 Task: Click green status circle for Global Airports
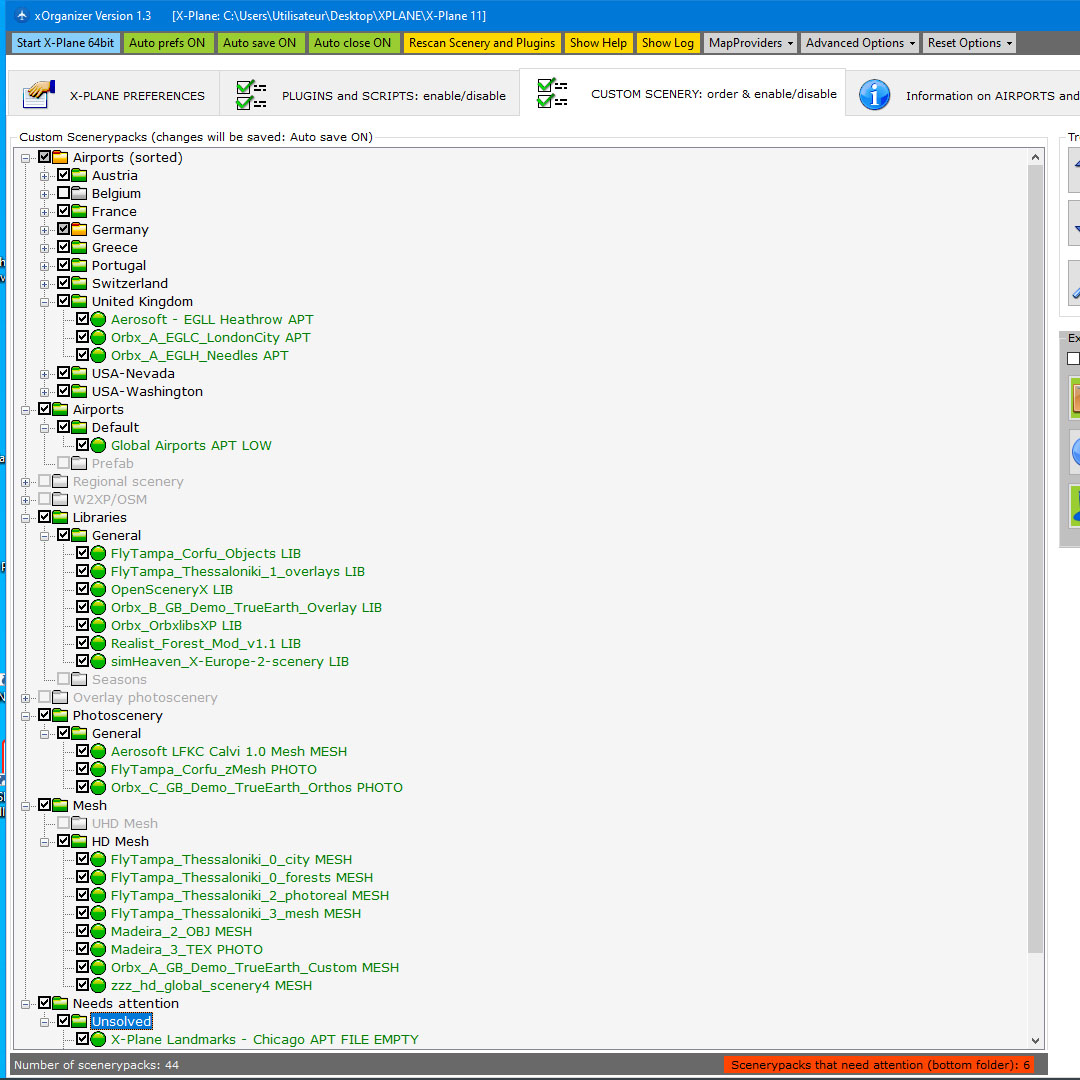coord(98,446)
